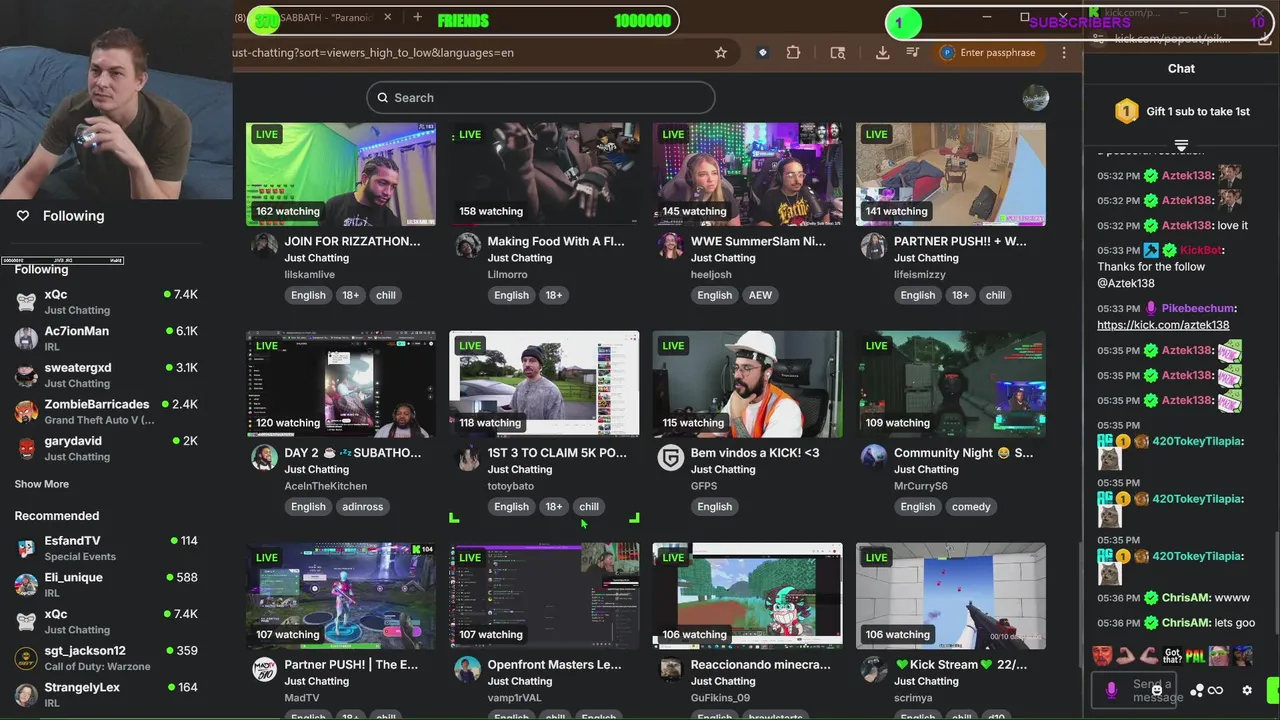This screenshot has height=720, width=1280.
Task: Open the browser Extensions puzzle icon
Action: click(x=793, y=53)
